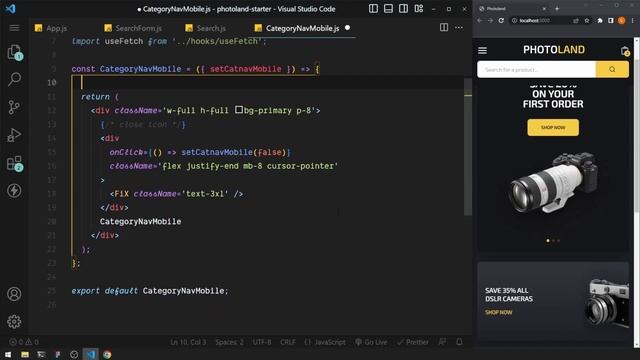Click the hero camera lens image
This screenshot has height=360, width=640.
pos(554,182)
